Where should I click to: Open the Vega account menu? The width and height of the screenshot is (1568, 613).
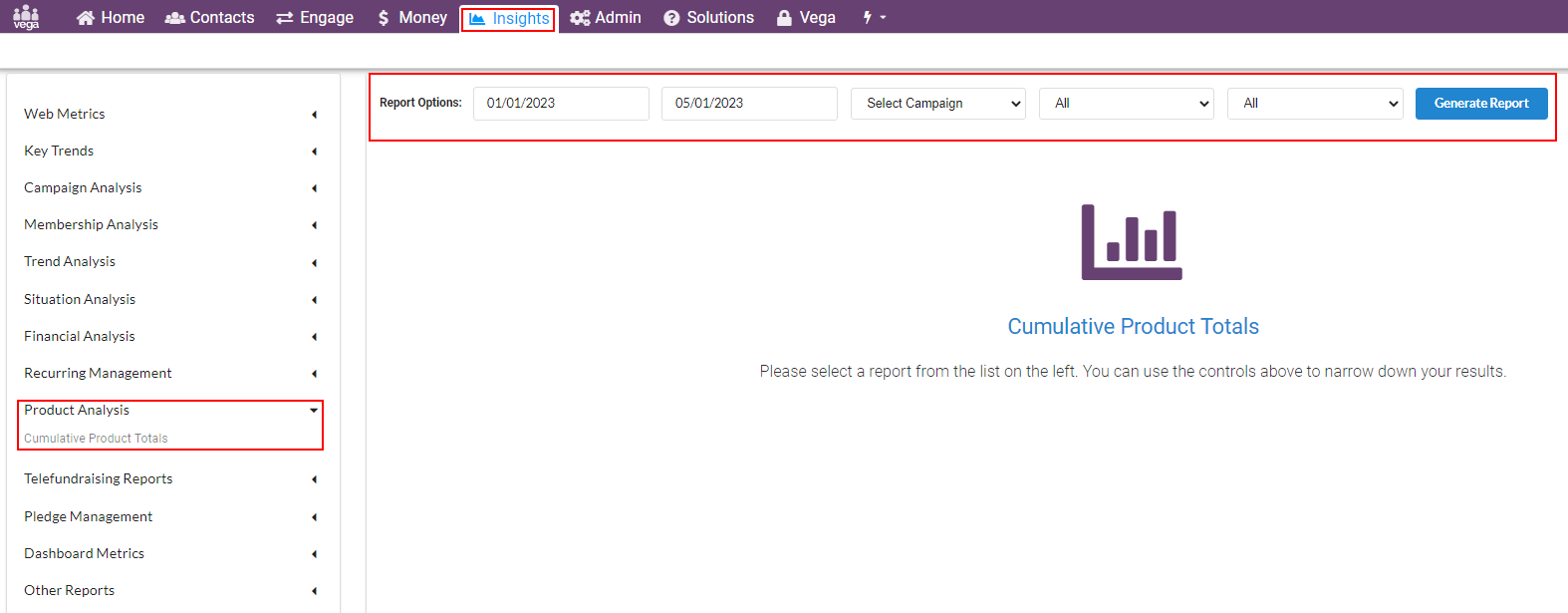pyautogui.click(x=806, y=18)
